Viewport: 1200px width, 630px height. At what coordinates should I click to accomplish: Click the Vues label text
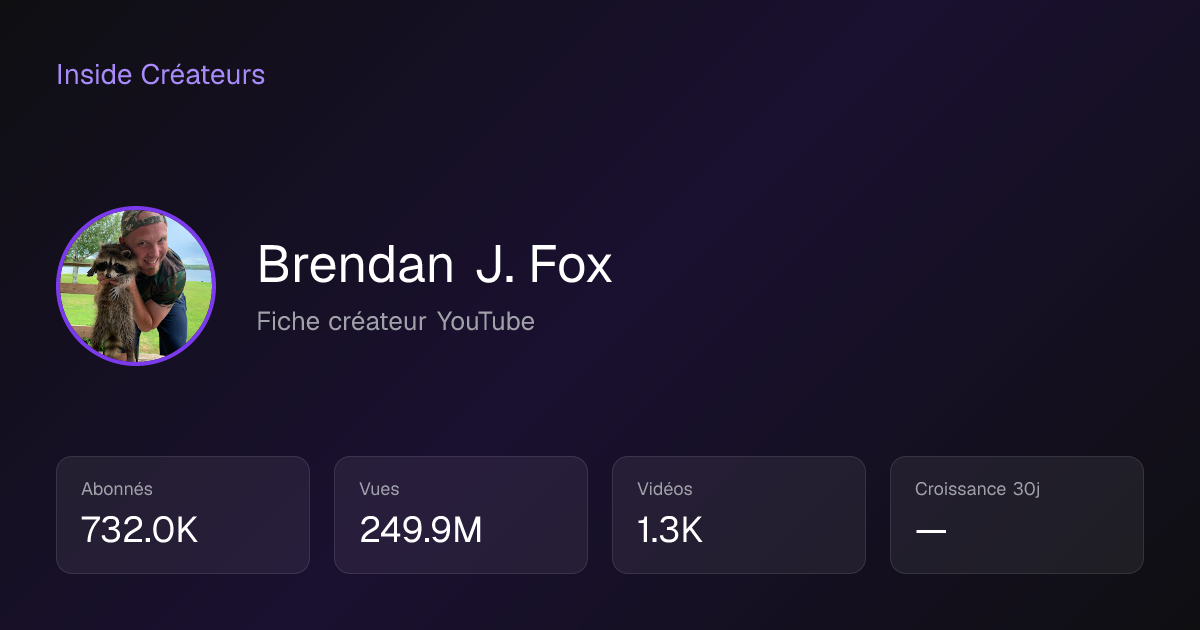tap(379, 489)
